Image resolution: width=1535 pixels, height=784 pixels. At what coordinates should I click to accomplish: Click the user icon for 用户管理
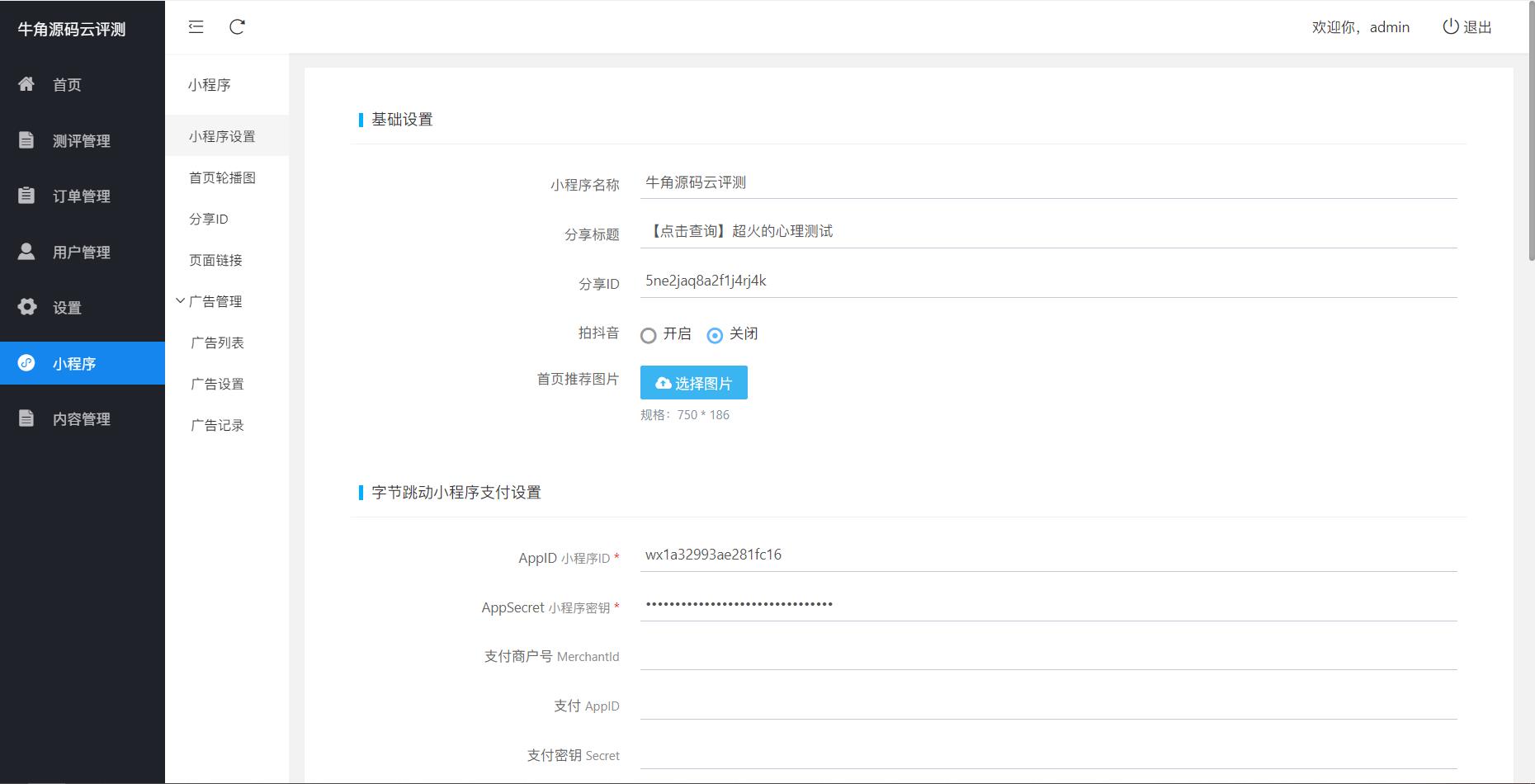(26, 252)
